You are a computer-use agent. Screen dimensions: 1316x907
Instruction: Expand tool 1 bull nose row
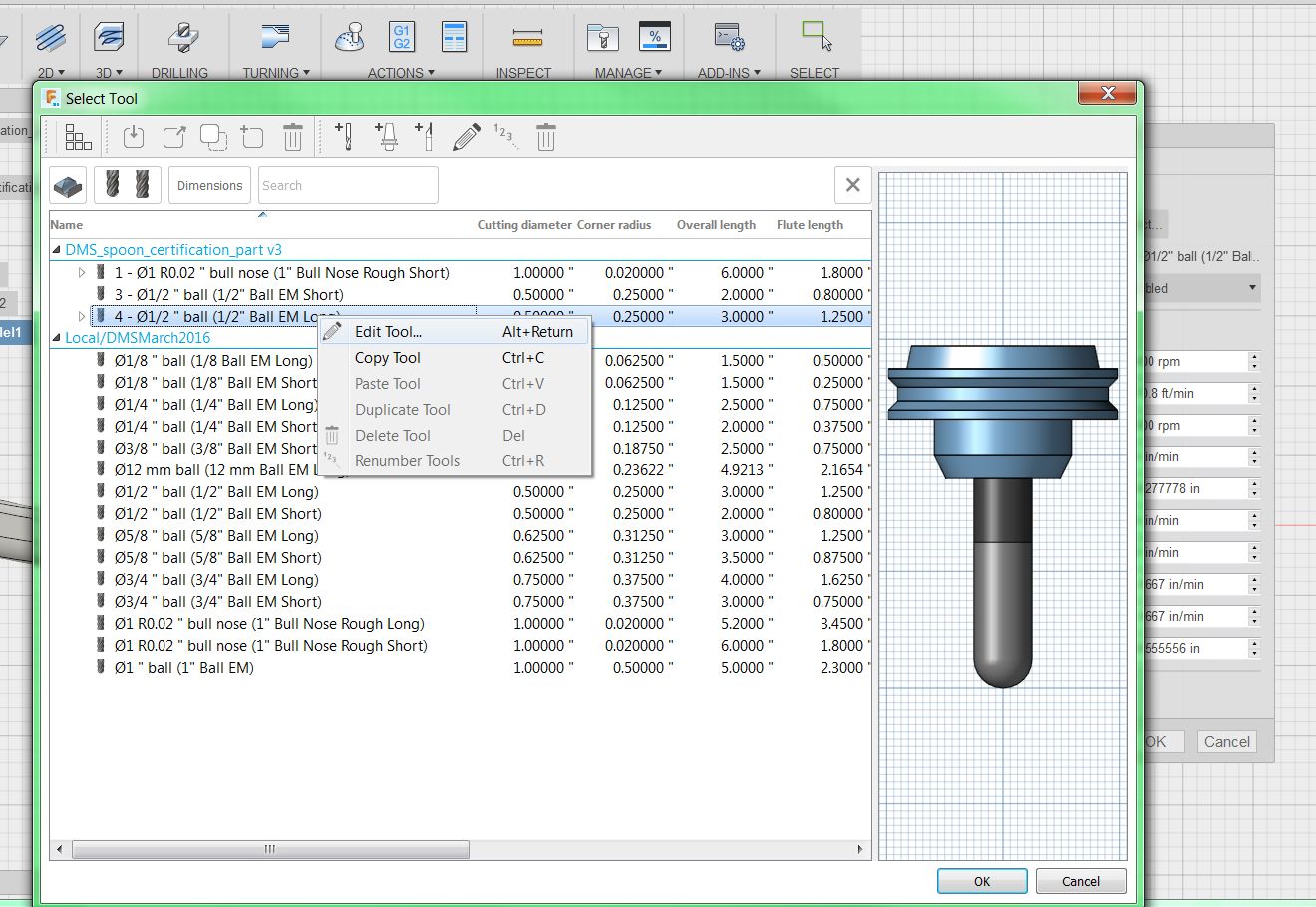tap(82, 273)
